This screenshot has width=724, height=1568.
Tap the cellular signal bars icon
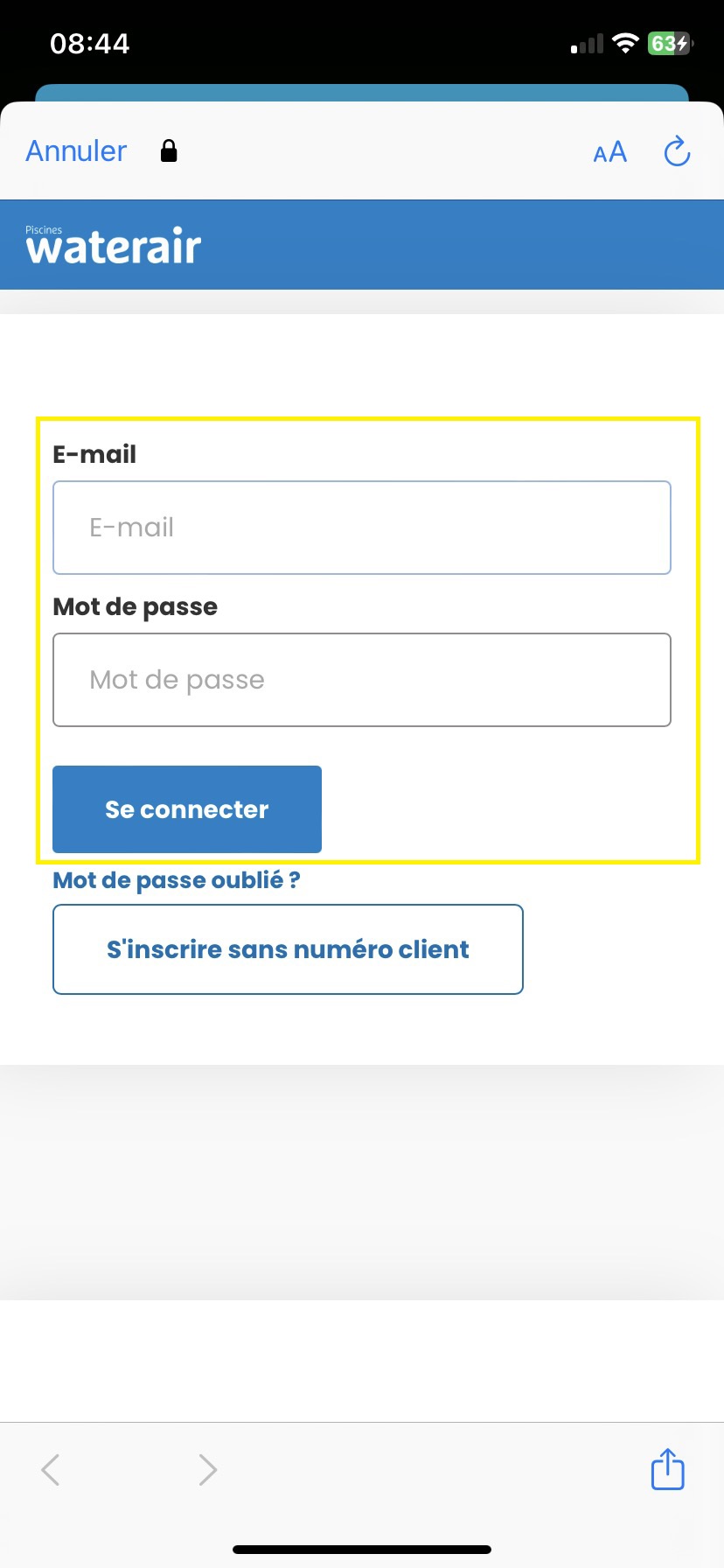click(587, 45)
